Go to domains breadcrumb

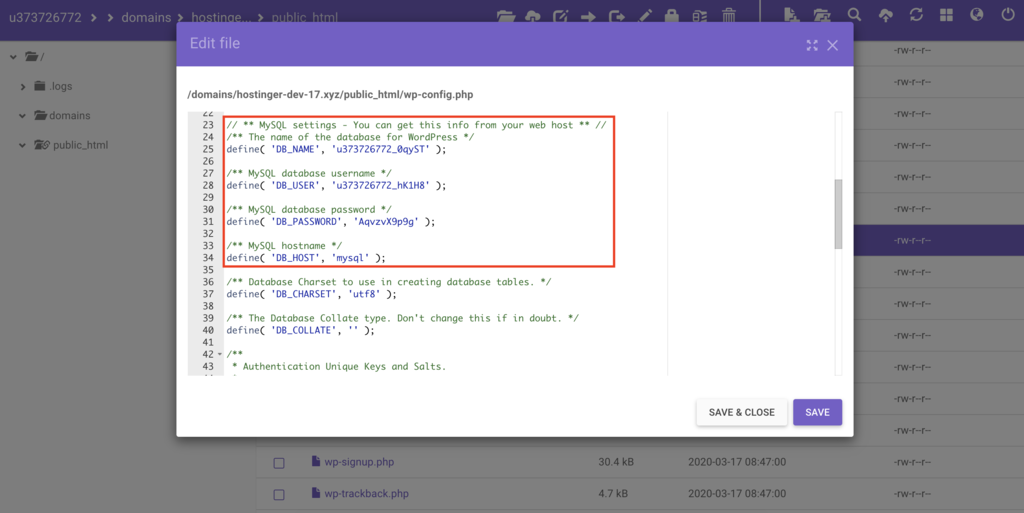point(146,18)
